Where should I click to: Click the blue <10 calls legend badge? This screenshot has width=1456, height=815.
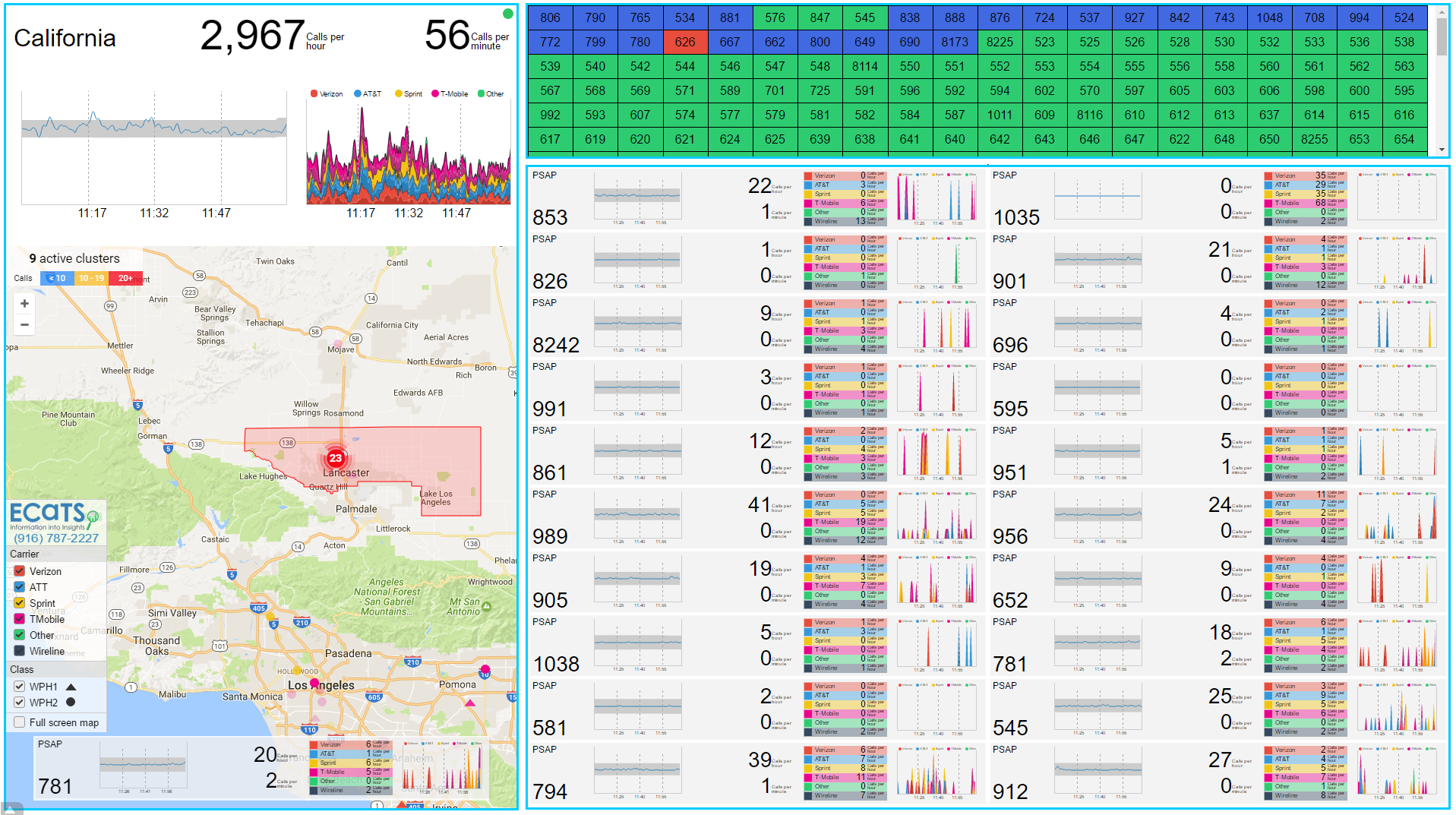pyautogui.click(x=57, y=278)
